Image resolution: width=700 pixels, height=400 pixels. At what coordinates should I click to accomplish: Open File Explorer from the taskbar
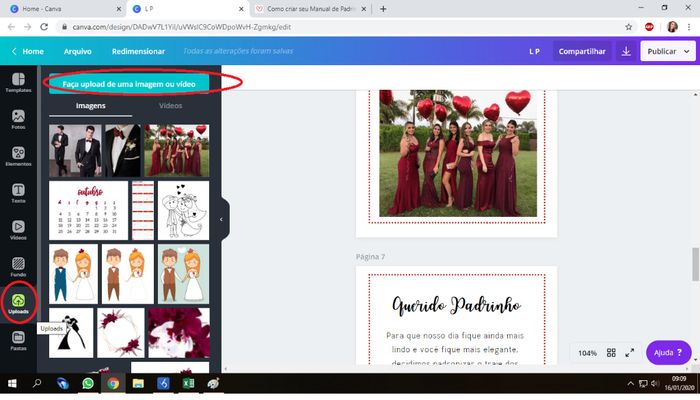(x=138, y=383)
